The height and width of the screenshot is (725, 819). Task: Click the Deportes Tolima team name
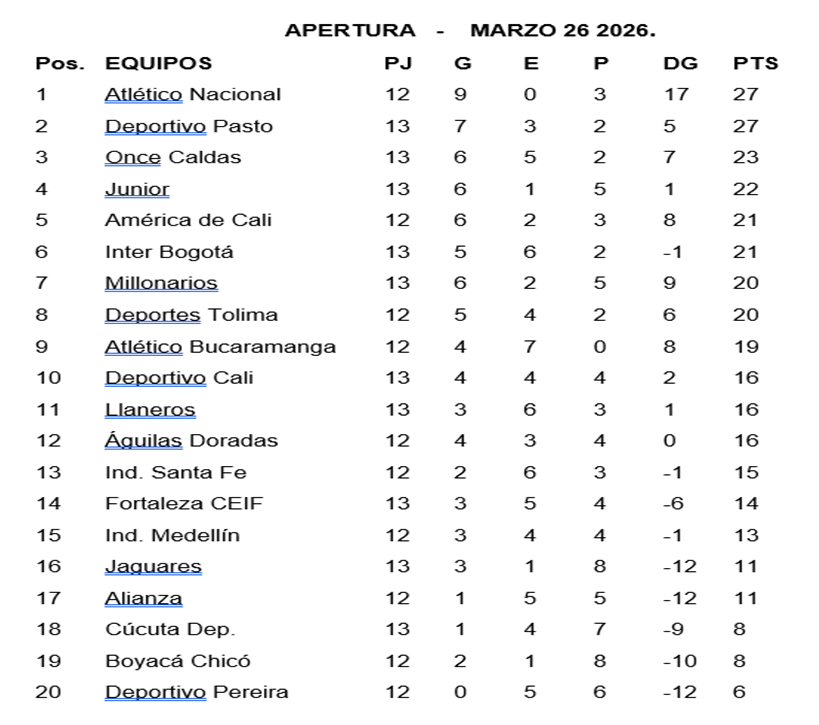(191, 315)
